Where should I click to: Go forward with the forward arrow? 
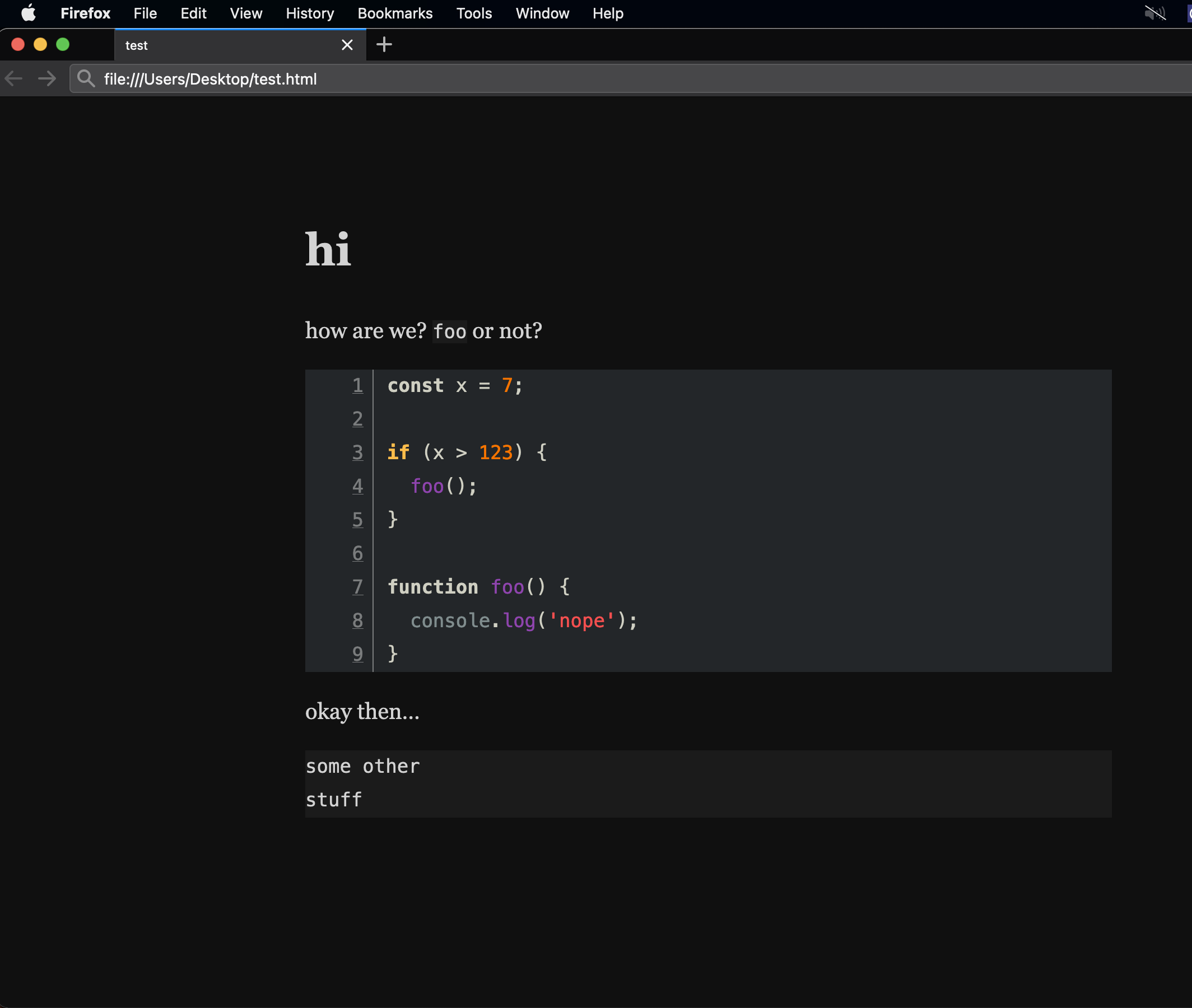coord(47,79)
